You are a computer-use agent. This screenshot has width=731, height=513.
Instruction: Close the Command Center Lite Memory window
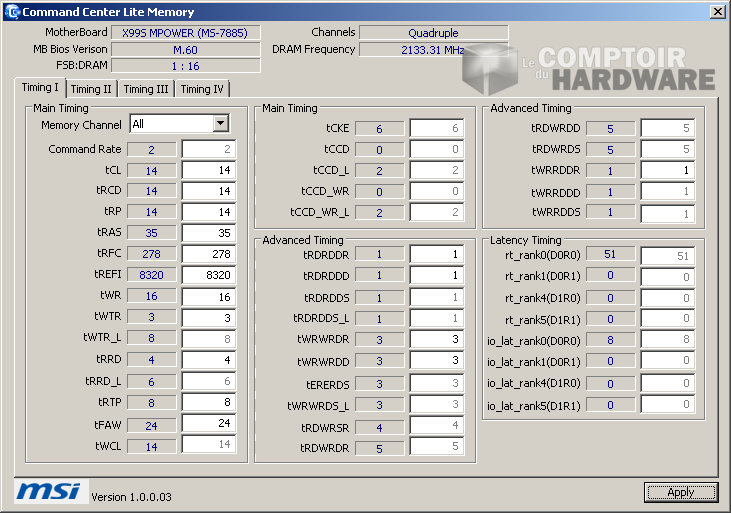[x=717, y=11]
